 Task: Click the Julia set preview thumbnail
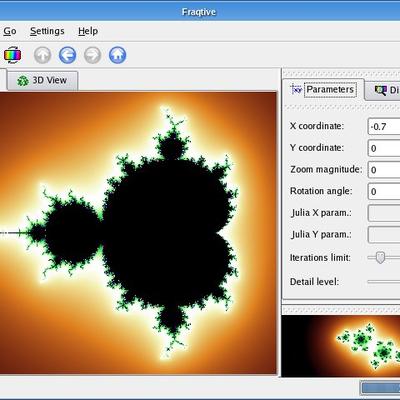point(341,346)
